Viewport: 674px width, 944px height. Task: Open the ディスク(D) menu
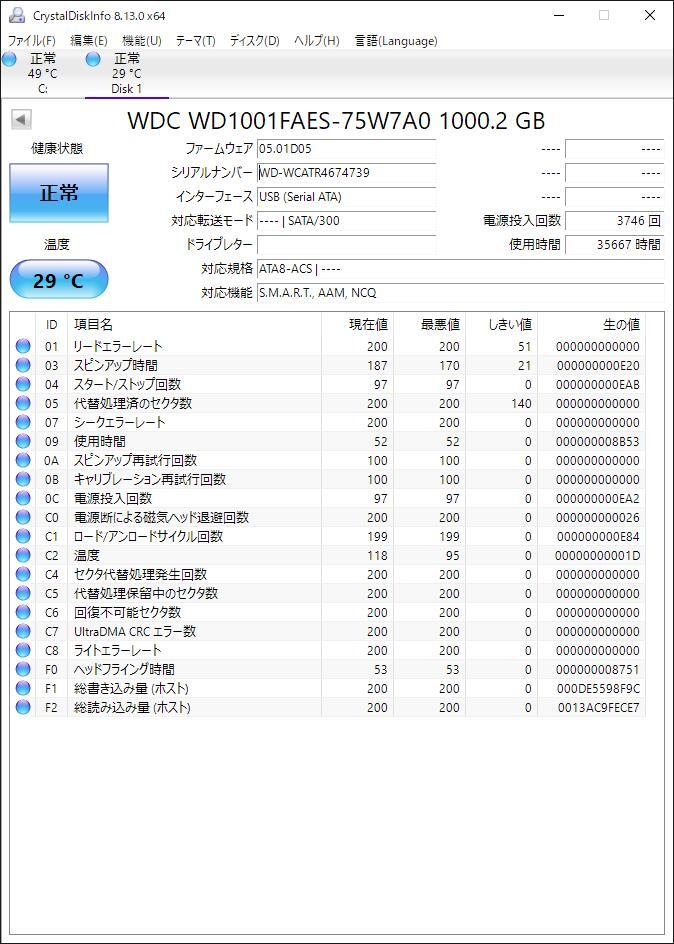pos(255,41)
